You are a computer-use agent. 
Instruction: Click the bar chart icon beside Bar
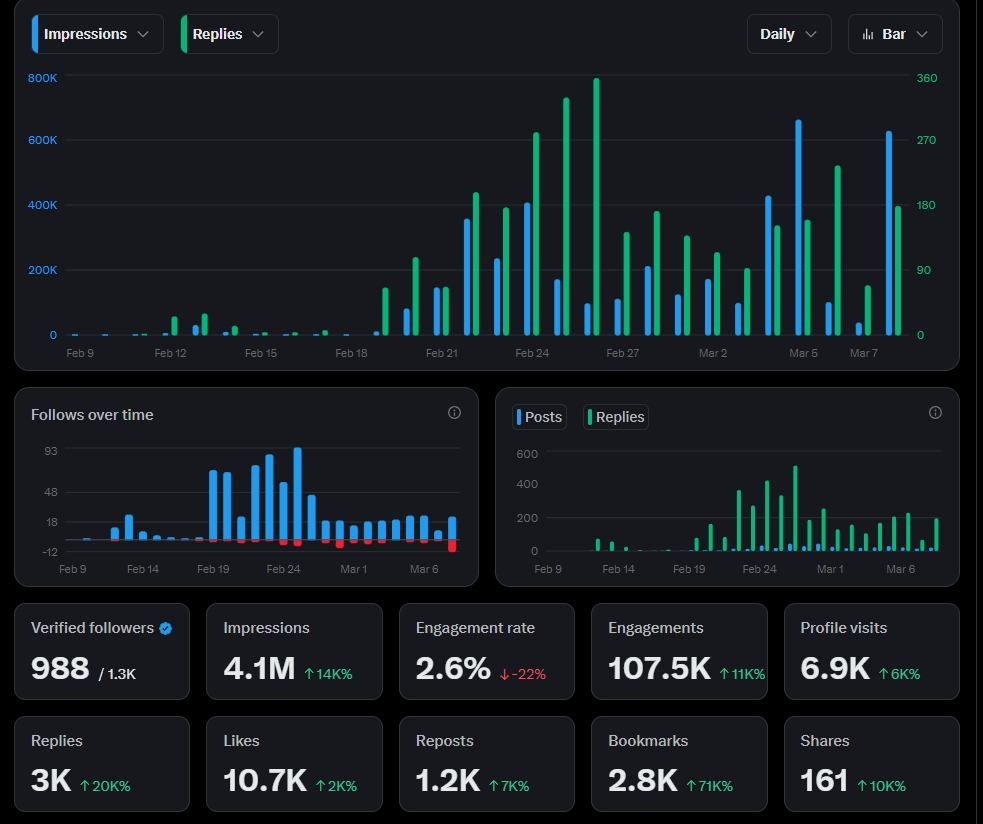coord(868,34)
